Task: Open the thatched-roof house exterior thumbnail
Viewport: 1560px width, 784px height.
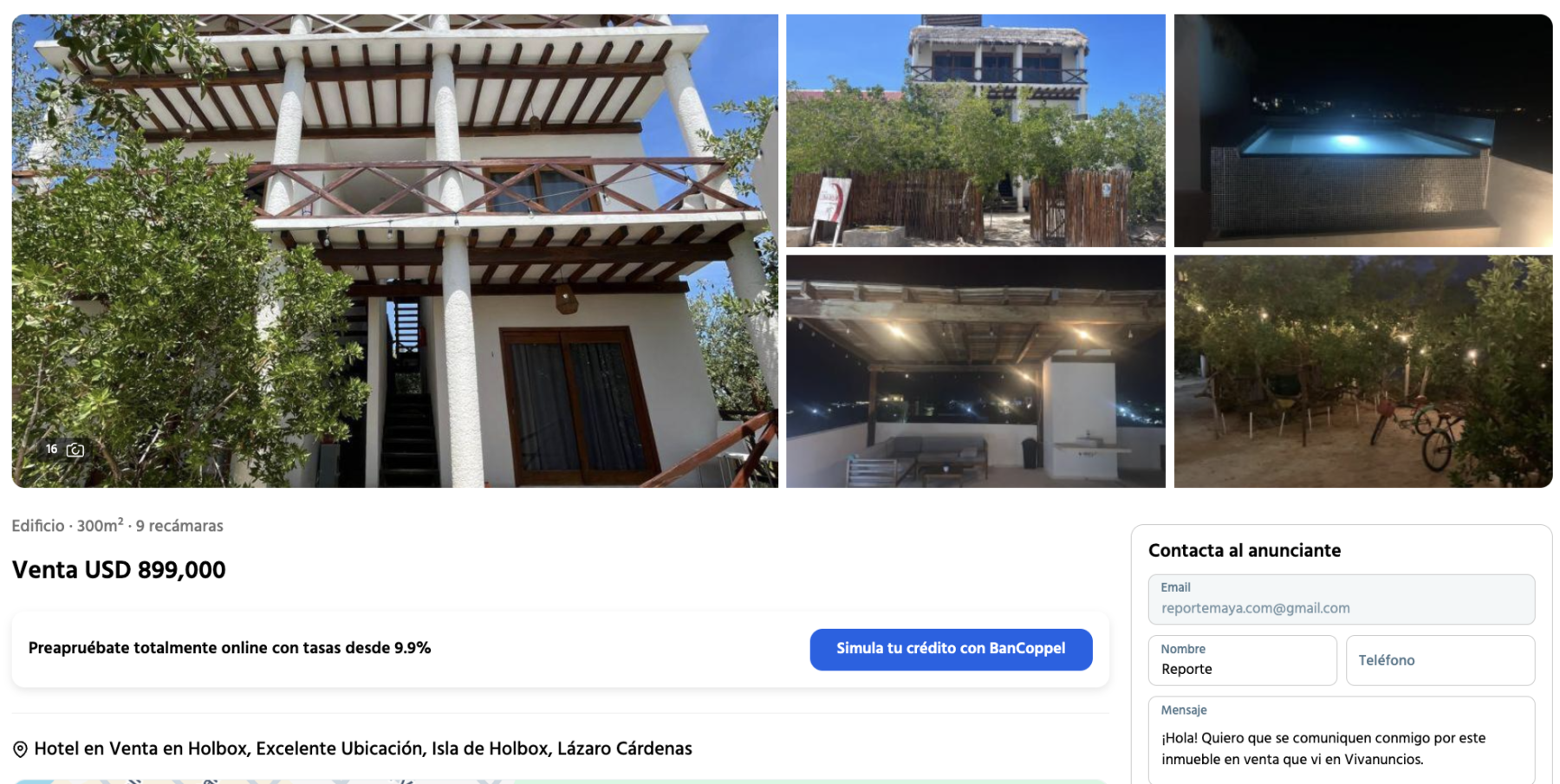Action: tap(975, 130)
